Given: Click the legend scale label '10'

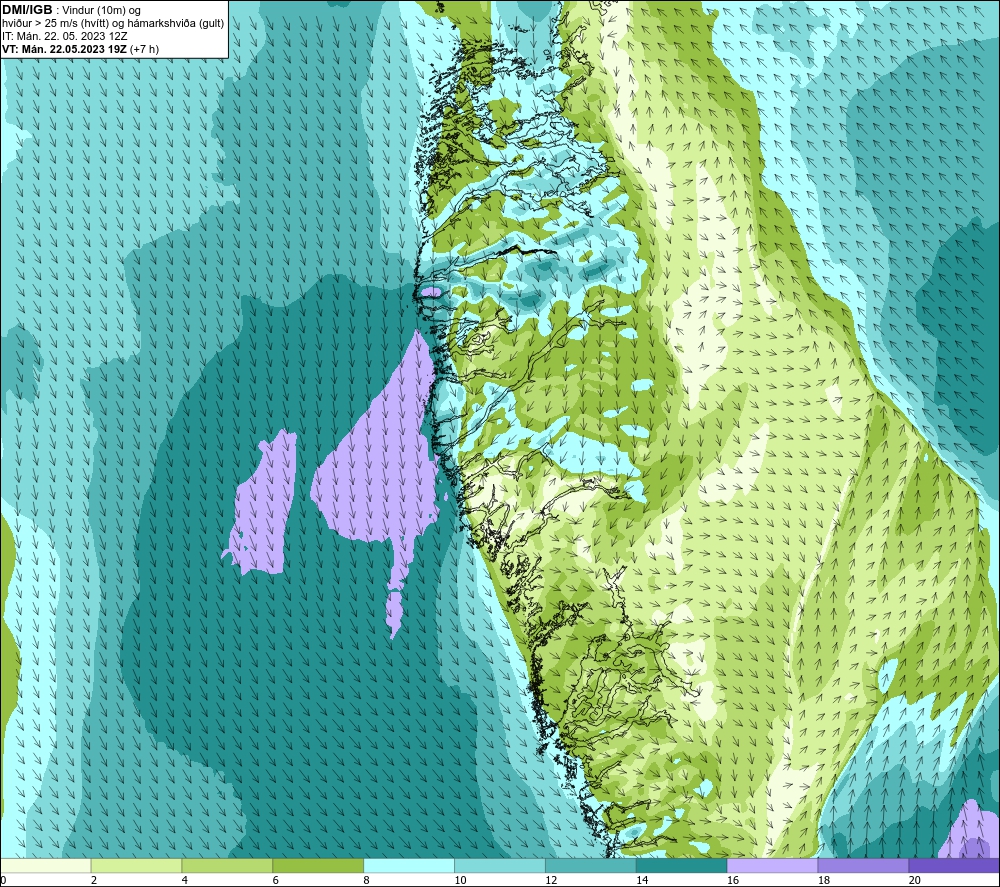Looking at the screenshot, I should pyautogui.click(x=460, y=880).
